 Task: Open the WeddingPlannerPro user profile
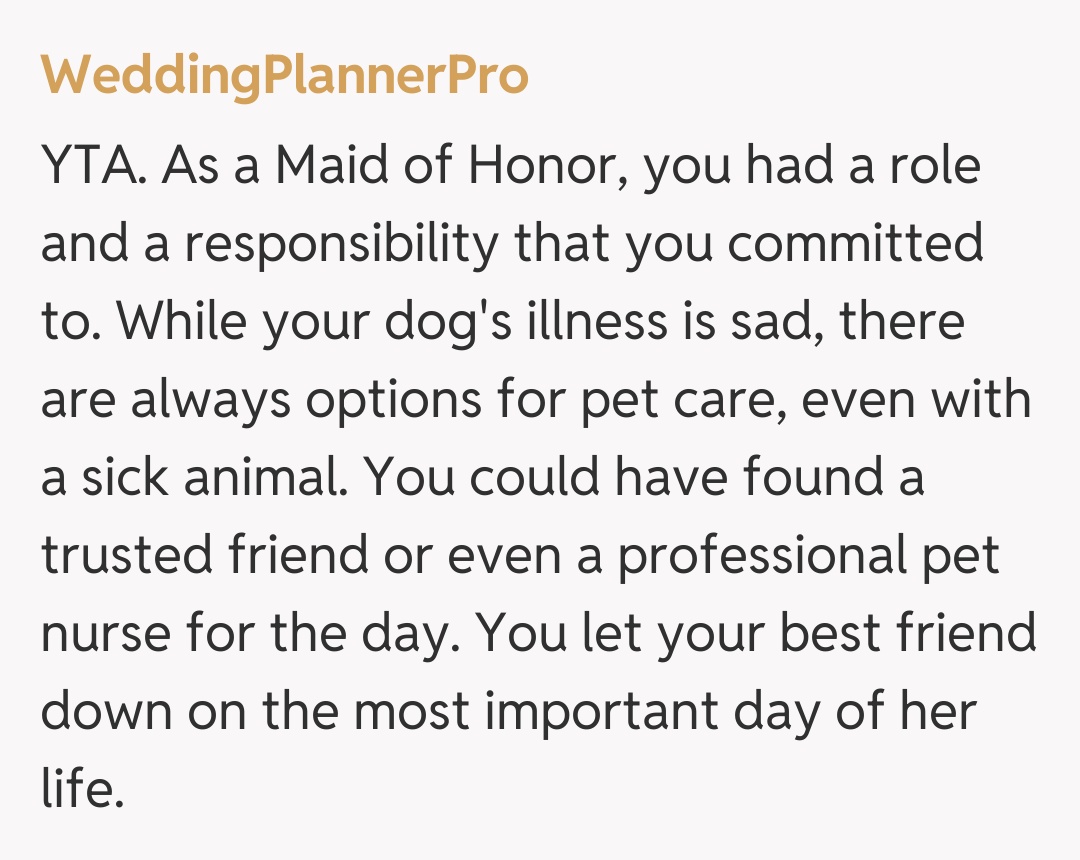284,76
